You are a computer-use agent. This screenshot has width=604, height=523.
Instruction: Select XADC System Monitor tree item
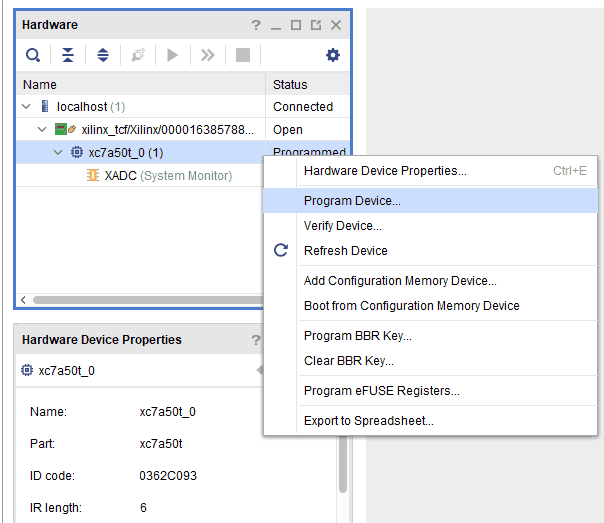click(x=167, y=176)
